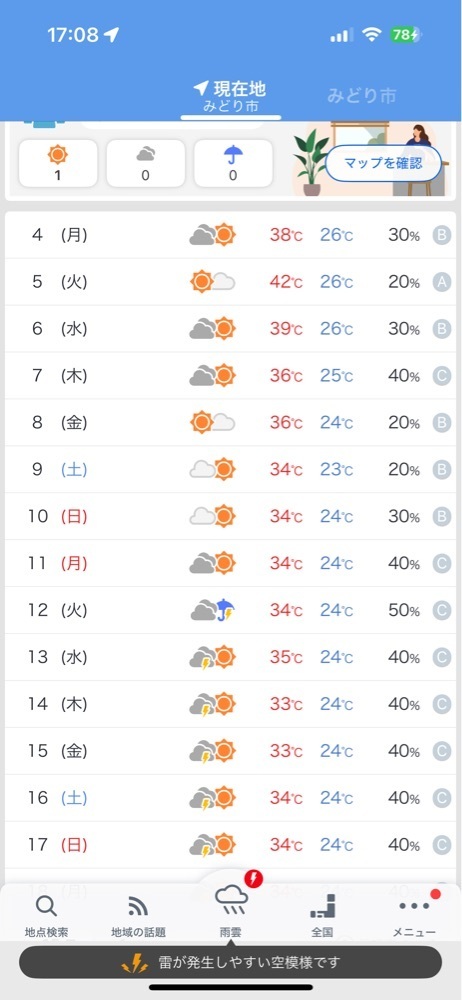The width and height of the screenshot is (462, 1000).
Task: Tap the reliability A badge on day 5
Action: (442, 282)
